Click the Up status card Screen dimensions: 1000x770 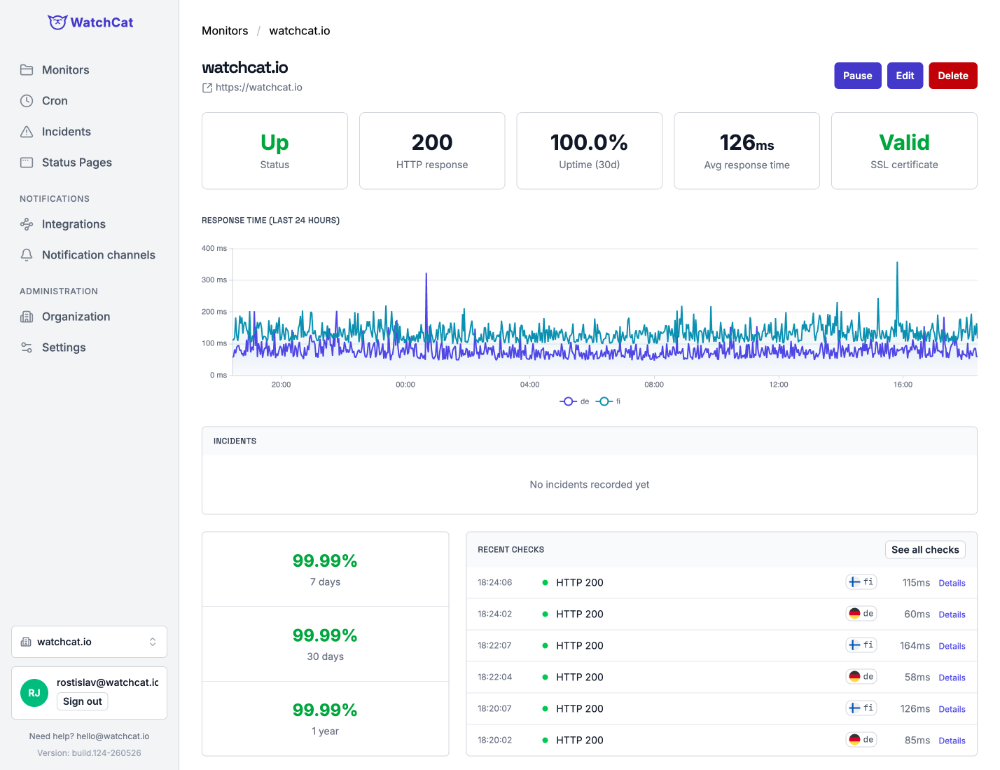pos(275,151)
